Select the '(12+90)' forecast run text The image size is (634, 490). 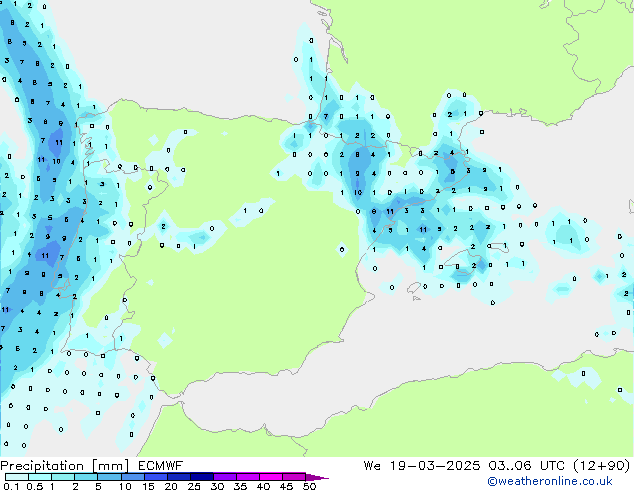[602, 466]
